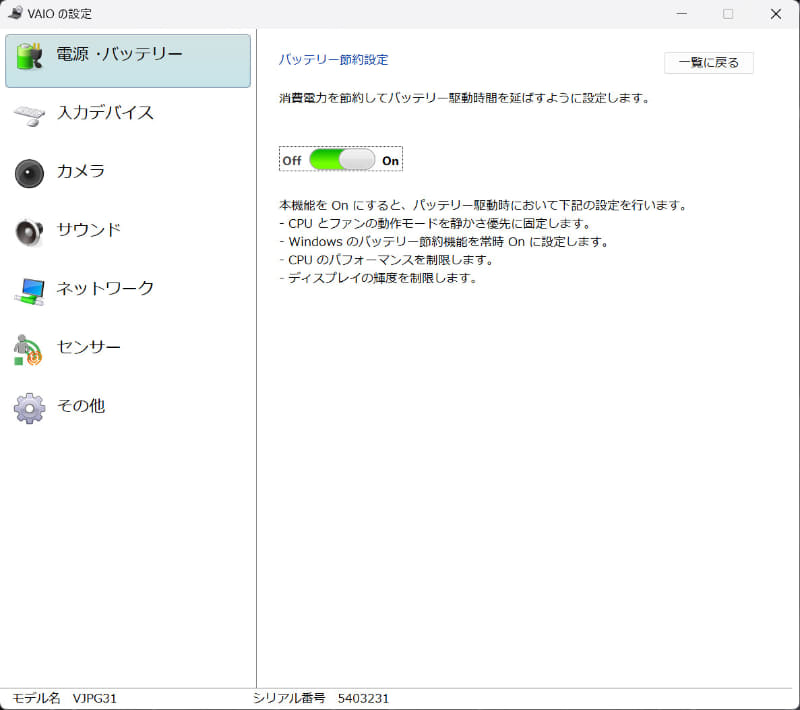Open the センサー settings section

click(90, 346)
